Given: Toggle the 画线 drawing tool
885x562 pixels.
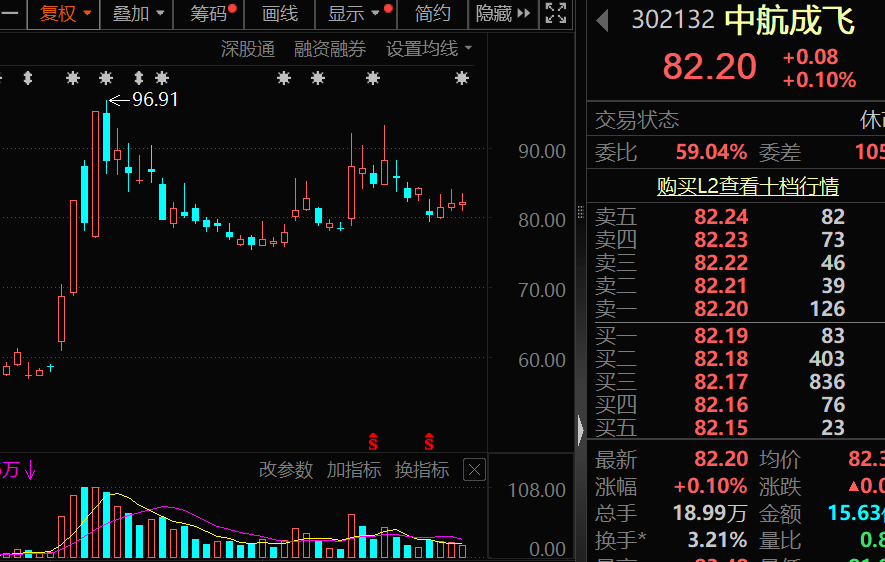Looking at the screenshot, I should [280, 14].
